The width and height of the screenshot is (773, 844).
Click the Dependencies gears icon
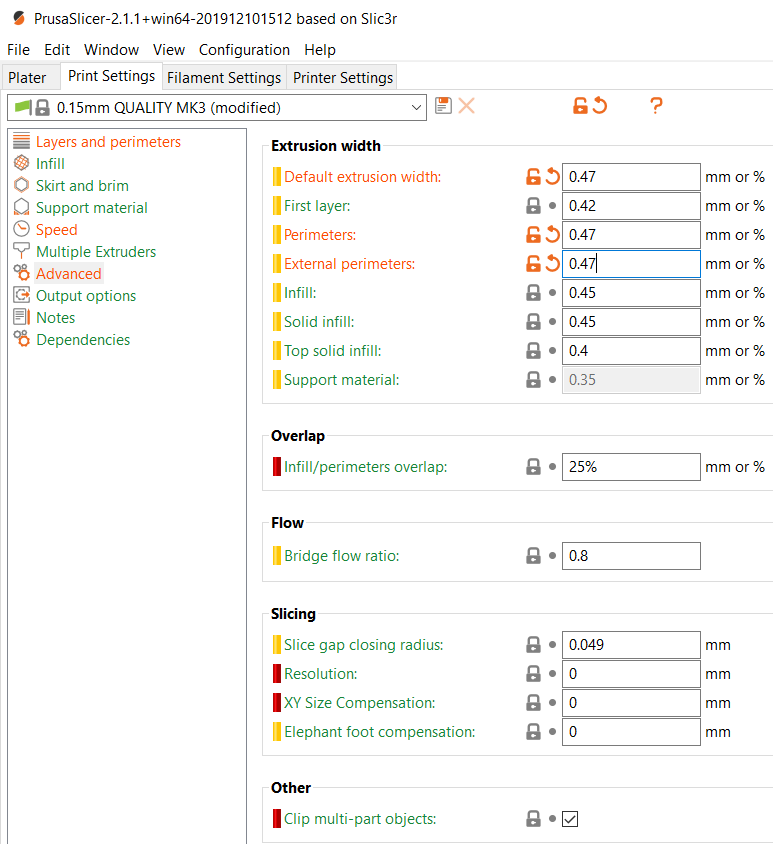[x=22, y=339]
